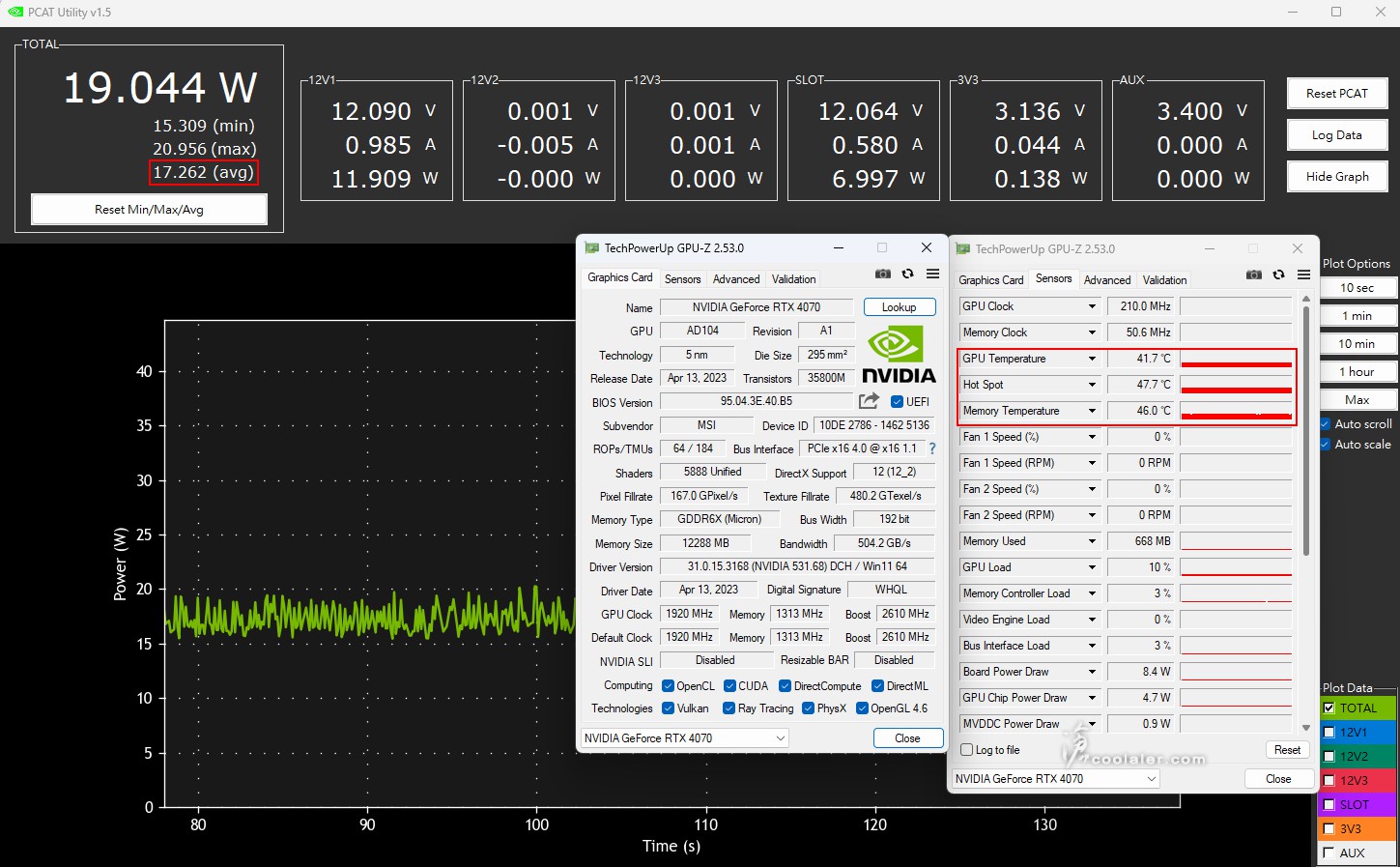The width and height of the screenshot is (1400, 867).
Task: Click the Hide Graph button
Action: tap(1337, 177)
